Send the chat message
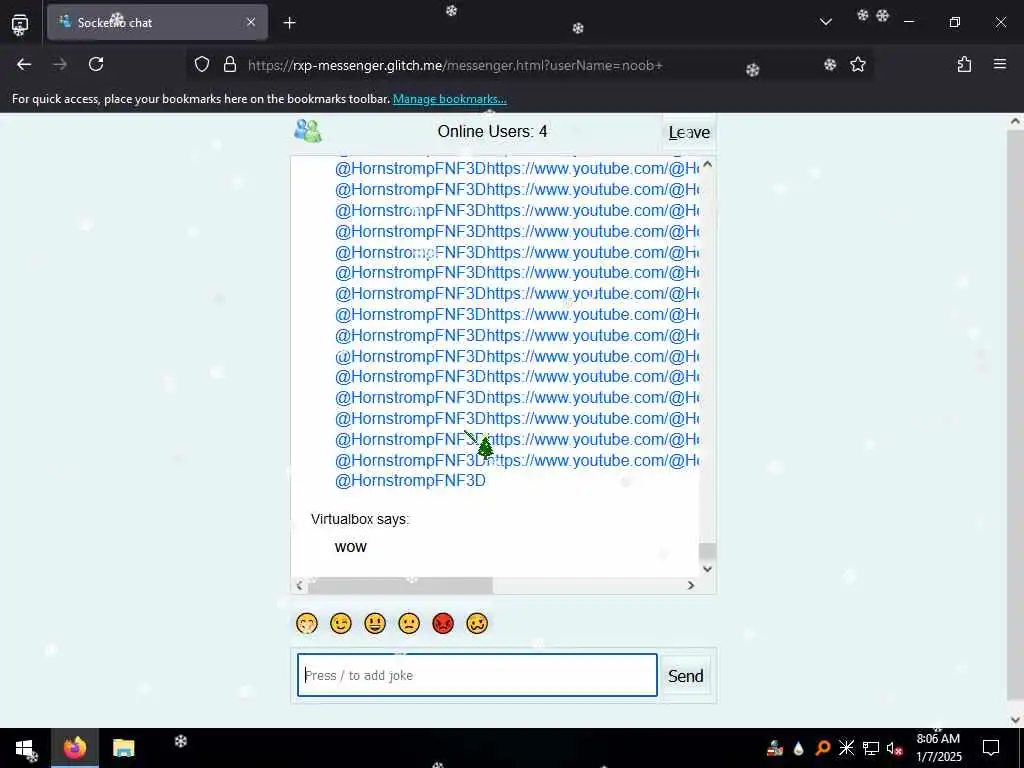1024x768 pixels. 685,676
